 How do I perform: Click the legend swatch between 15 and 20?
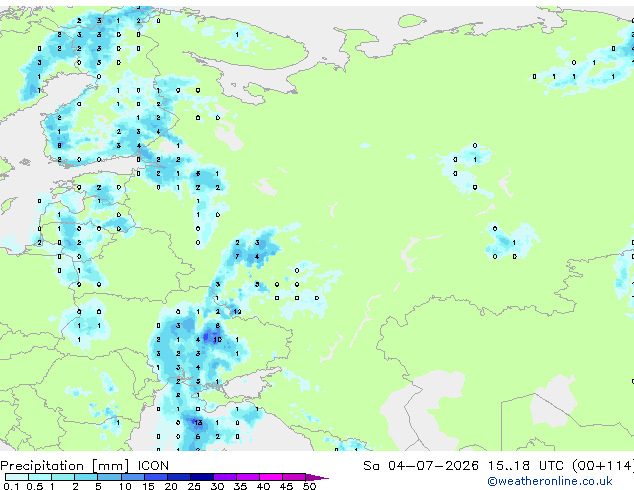[156, 477]
